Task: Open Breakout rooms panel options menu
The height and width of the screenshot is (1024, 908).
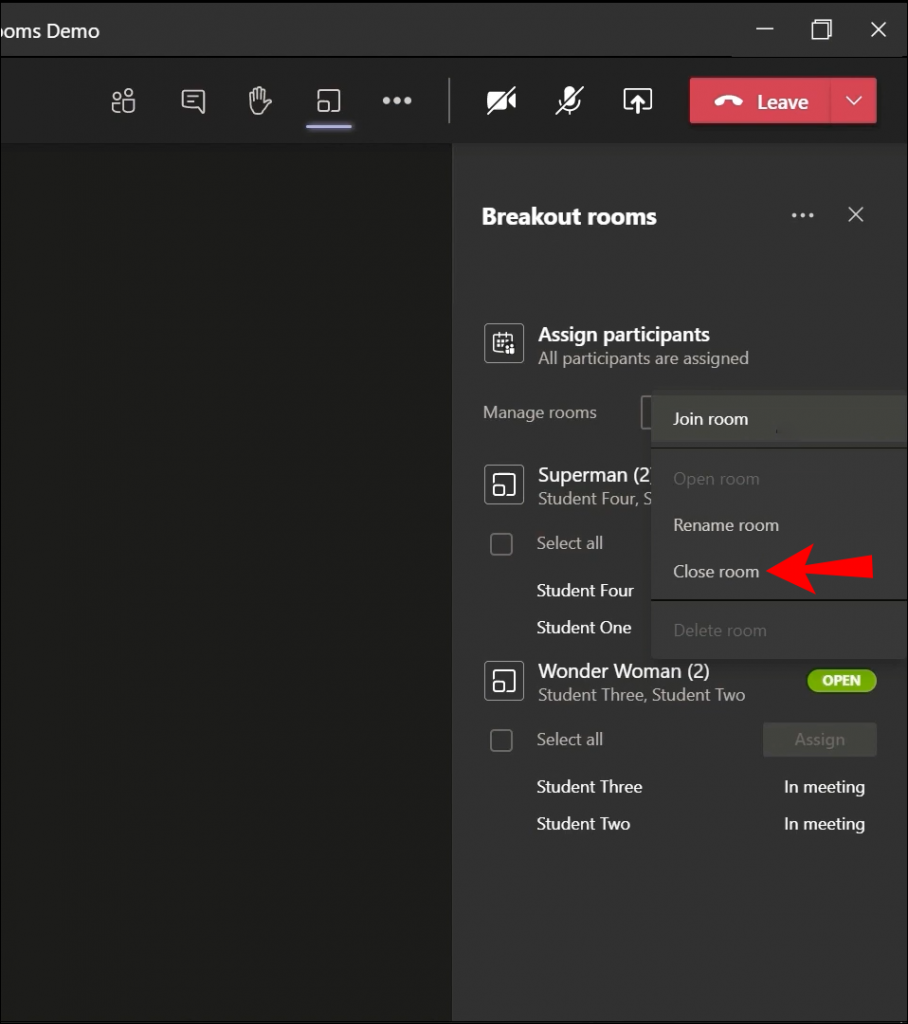Action: click(x=803, y=215)
